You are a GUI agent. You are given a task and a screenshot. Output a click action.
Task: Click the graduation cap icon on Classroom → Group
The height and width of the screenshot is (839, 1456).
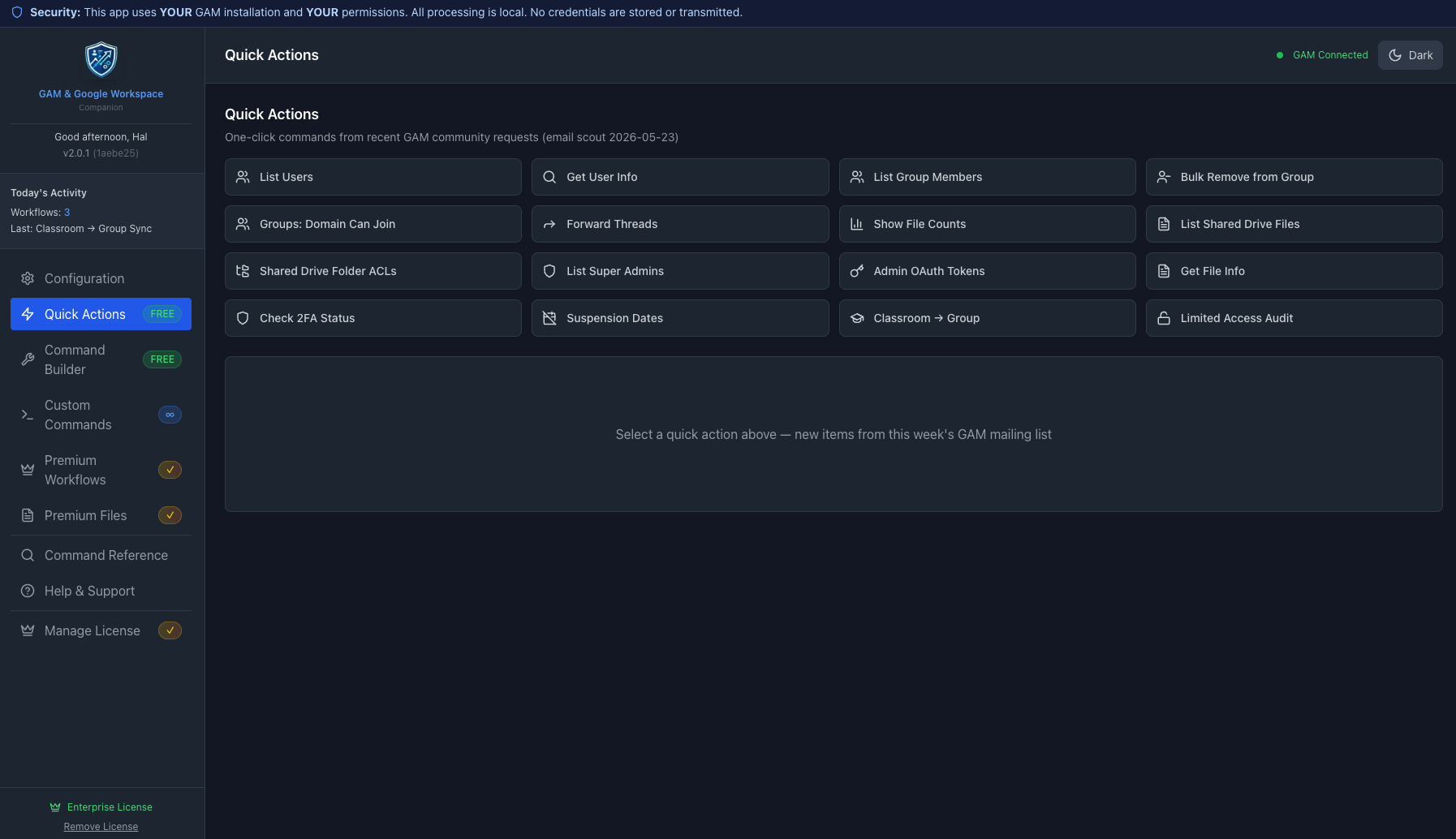tap(857, 318)
